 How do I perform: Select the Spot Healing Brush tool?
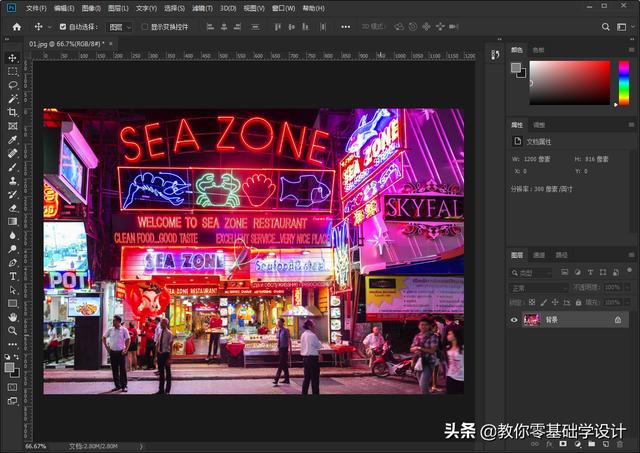coord(13,153)
